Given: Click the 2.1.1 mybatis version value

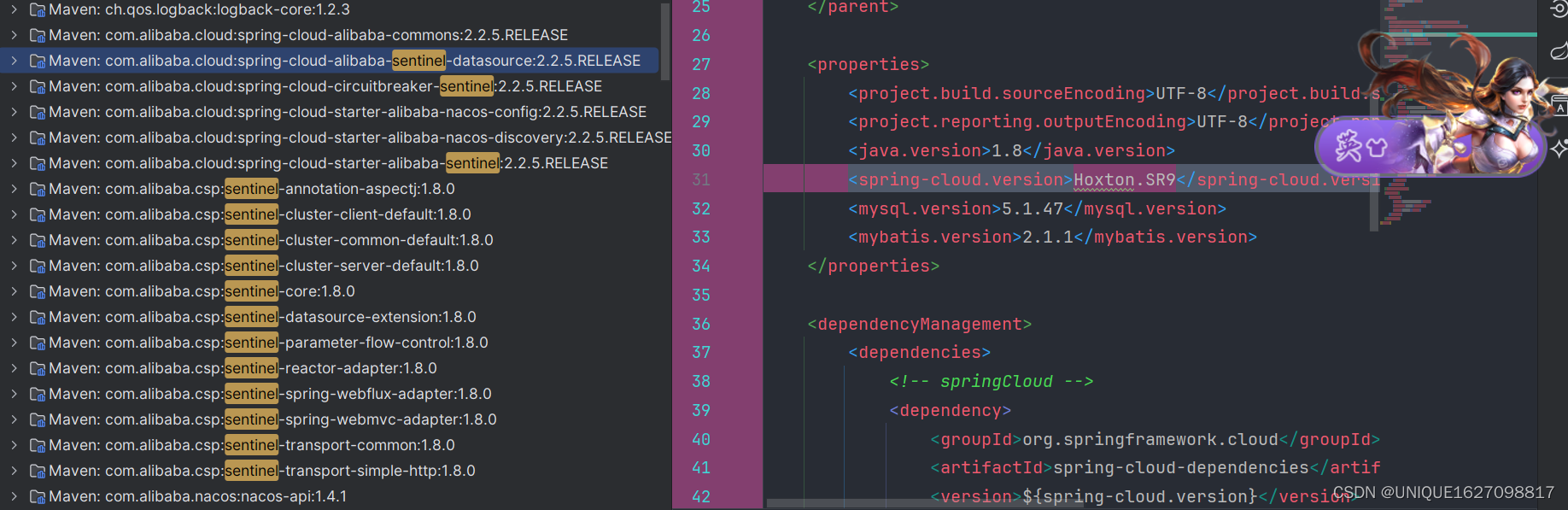Looking at the screenshot, I should click(x=1048, y=237).
